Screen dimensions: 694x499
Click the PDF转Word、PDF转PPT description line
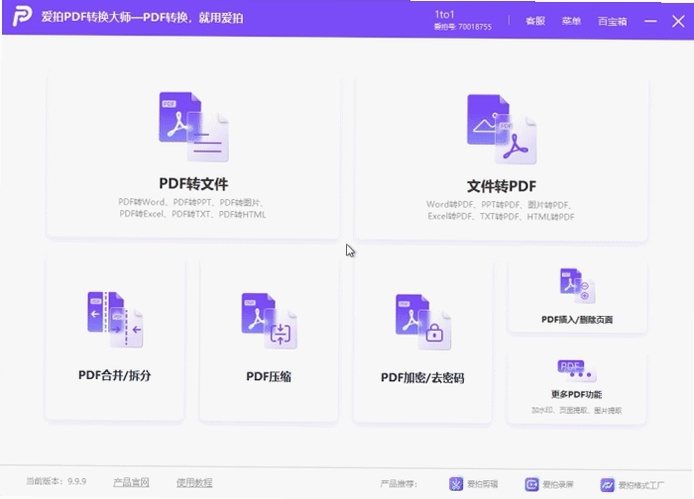[x=192, y=202]
